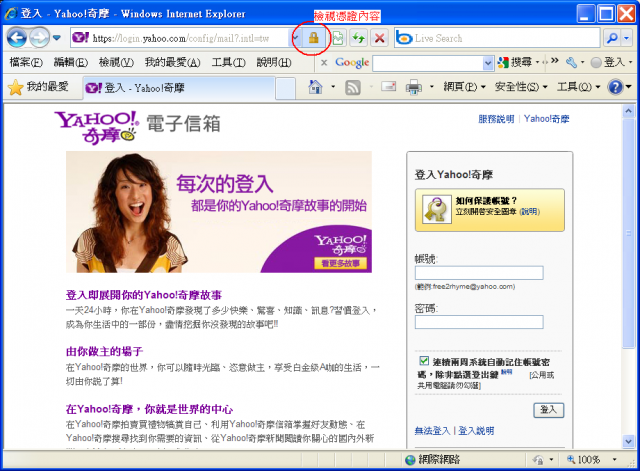Screen dimensions: 640x471
Task: Expand the Google toolbar search history dropdown
Action: click(488, 63)
